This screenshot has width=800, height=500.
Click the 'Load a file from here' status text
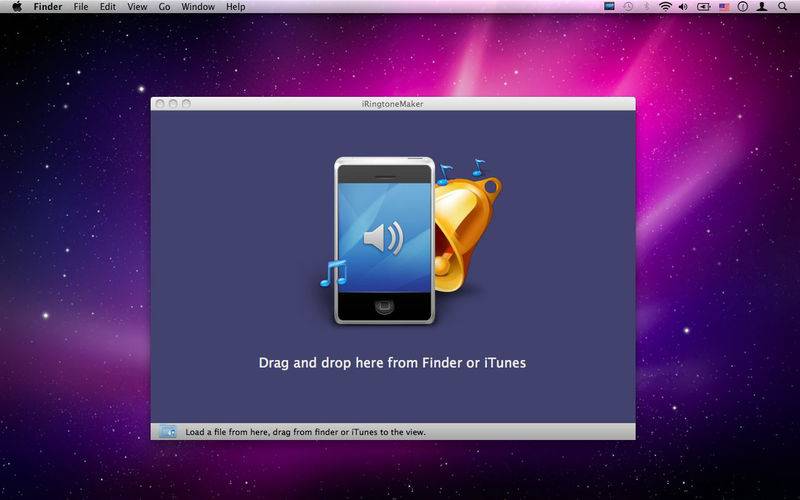point(305,432)
